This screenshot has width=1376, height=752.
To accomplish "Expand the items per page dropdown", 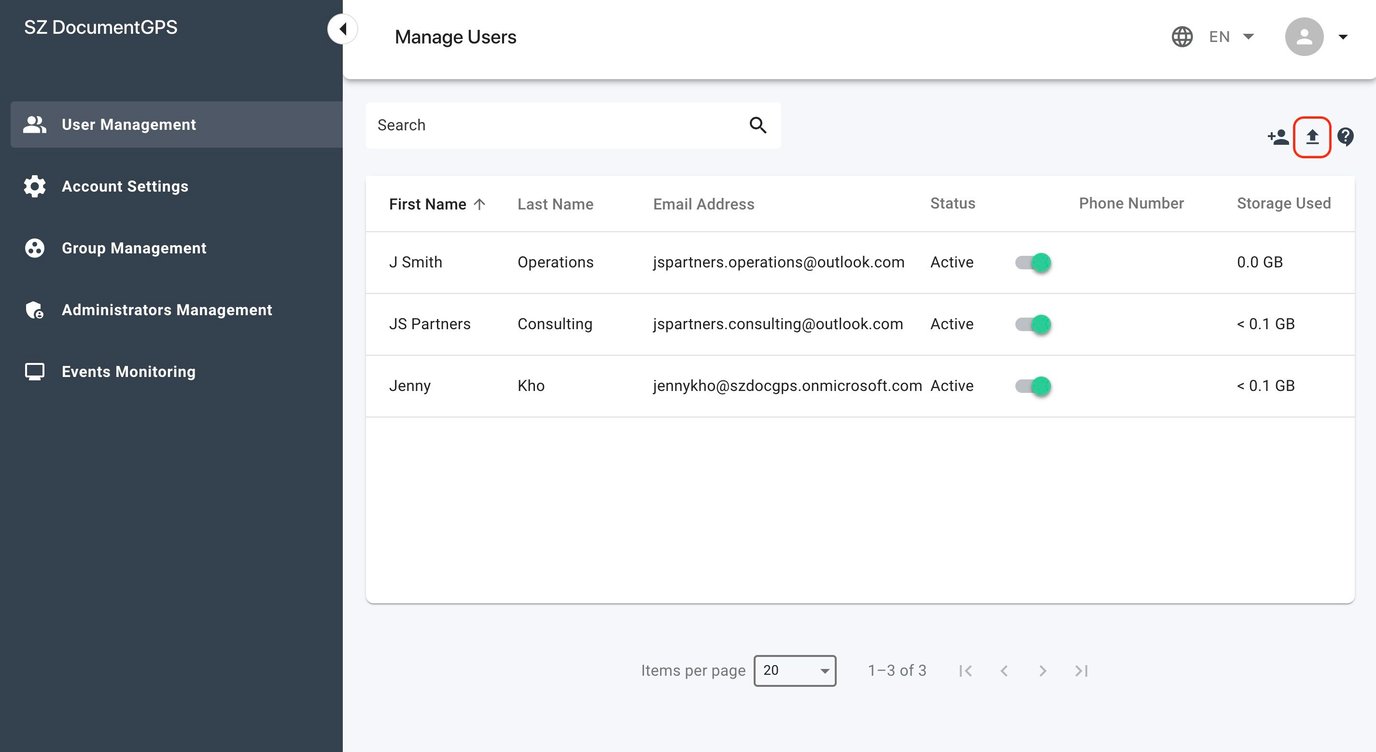I will click(794, 670).
